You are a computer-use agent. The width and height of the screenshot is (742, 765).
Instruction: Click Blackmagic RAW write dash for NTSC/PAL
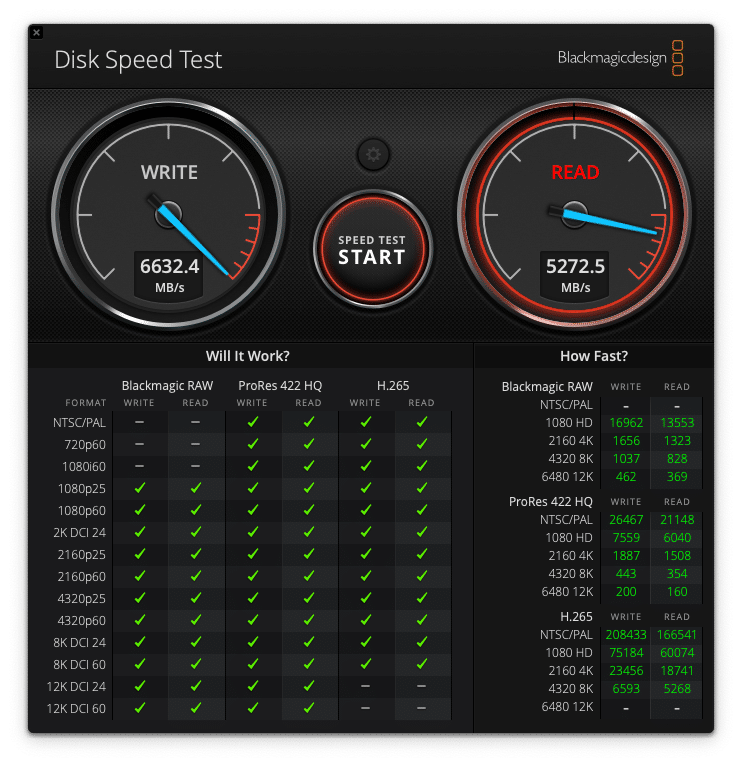pyautogui.click(x=140, y=422)
